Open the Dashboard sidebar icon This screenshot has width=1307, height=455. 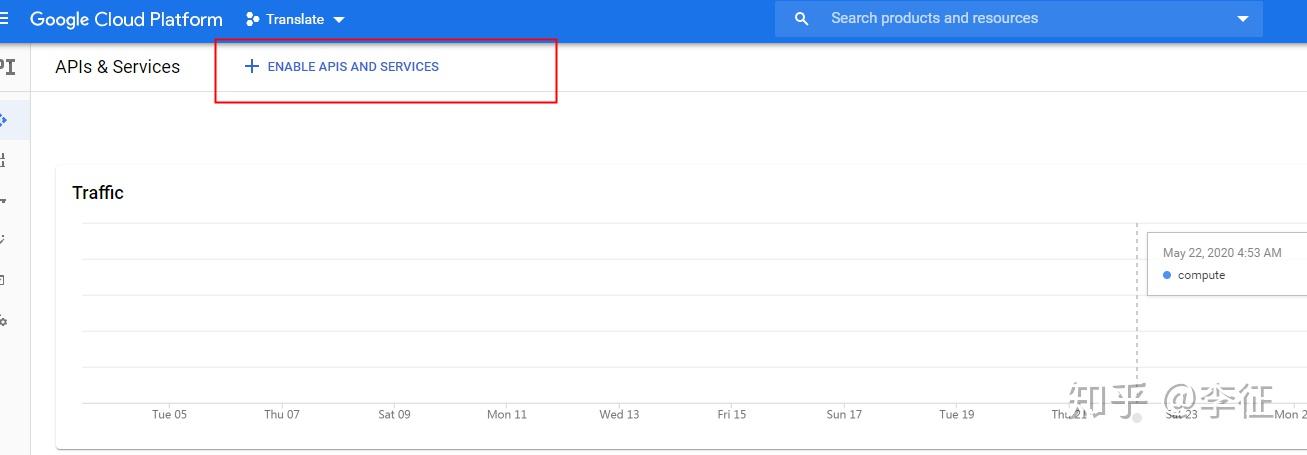point(4,121)
